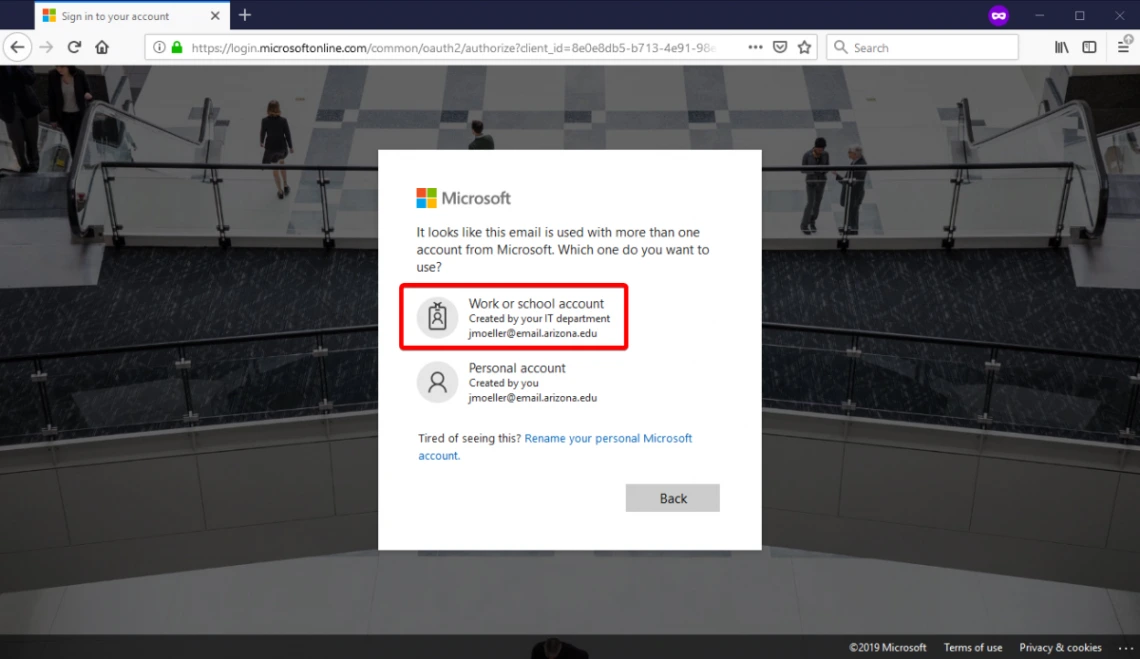Click the browser forward arrow
The image size is (1140, 659).
coord(46,47)
